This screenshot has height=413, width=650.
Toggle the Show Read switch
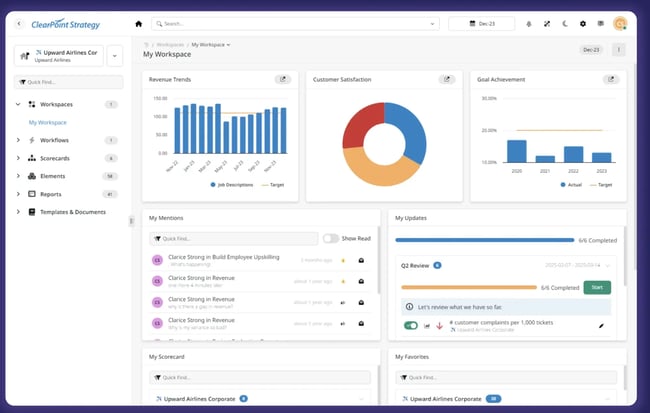331,238
